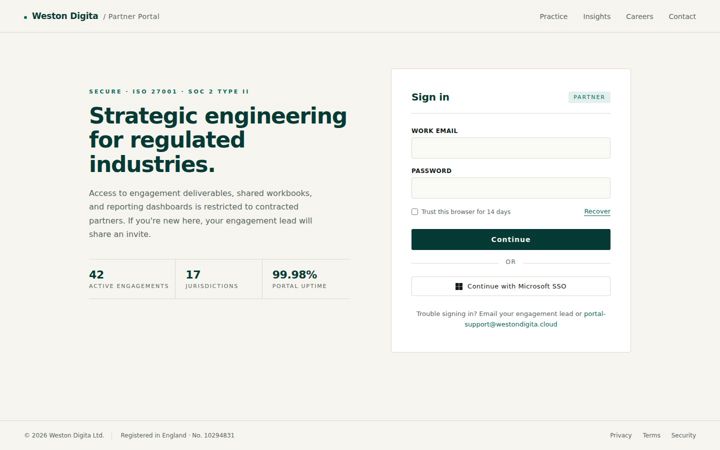Click the PARTNER badge

(589, 97)
